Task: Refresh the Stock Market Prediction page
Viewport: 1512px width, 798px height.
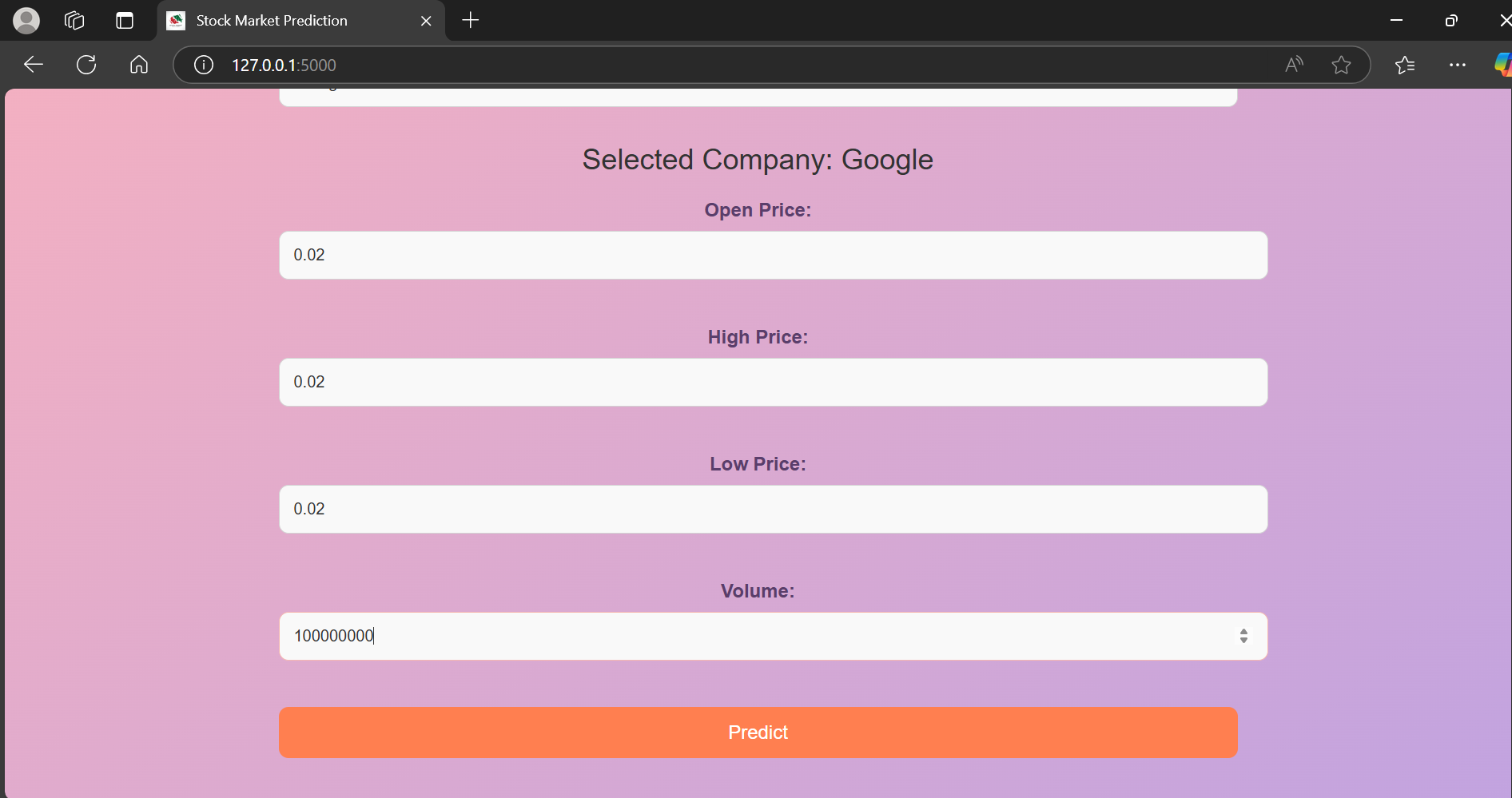Action: pos(86,65)
